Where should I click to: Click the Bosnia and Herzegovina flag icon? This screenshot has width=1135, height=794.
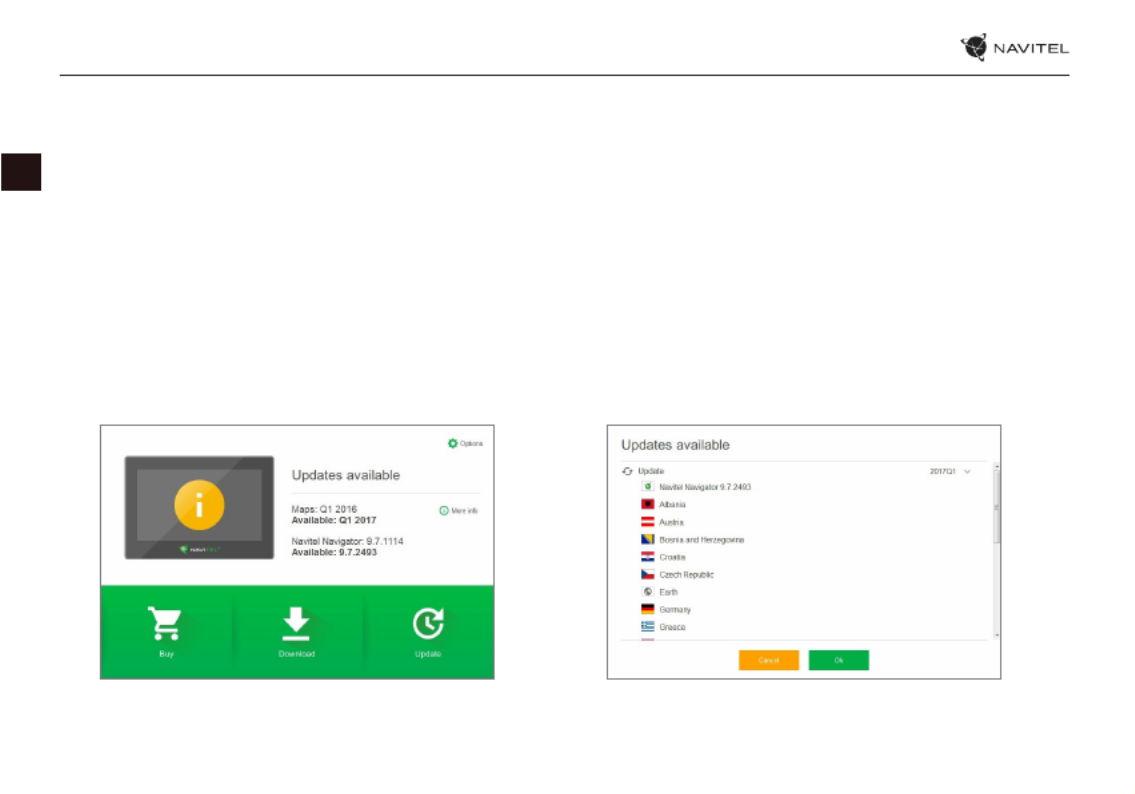pyautogui.click(x=648, y=539)
